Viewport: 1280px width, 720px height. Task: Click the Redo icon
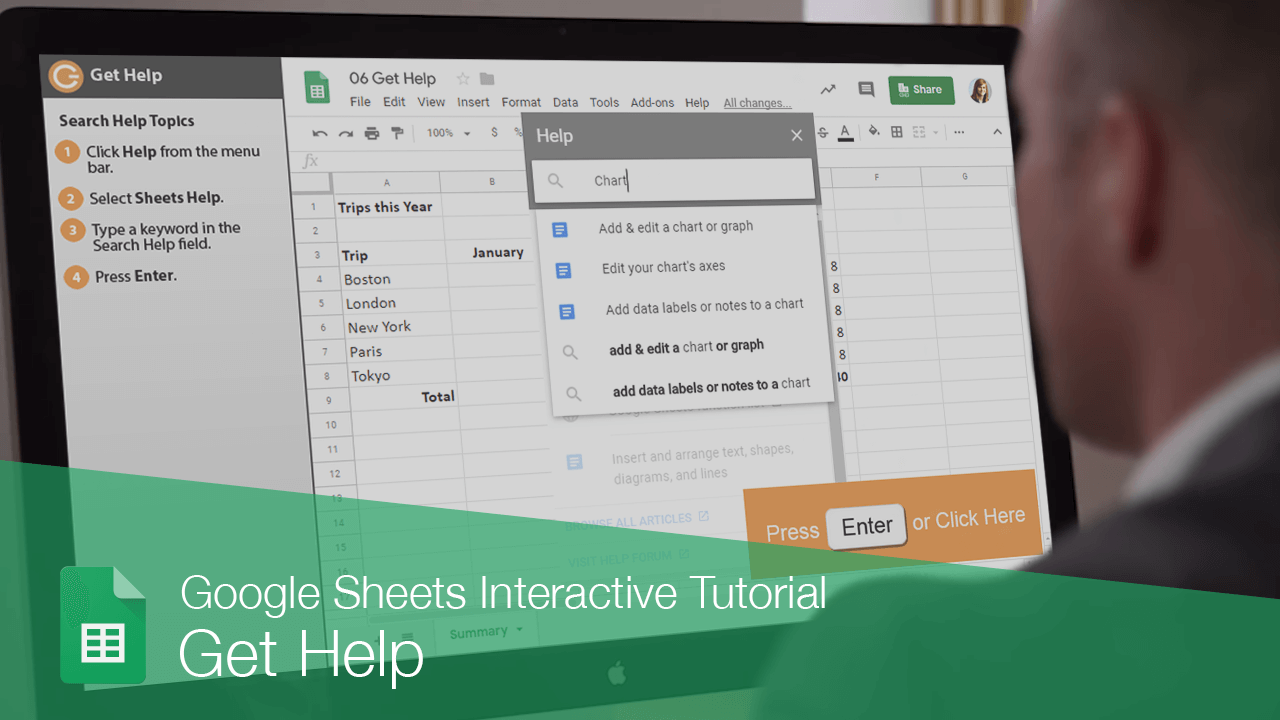pos(345,133)
